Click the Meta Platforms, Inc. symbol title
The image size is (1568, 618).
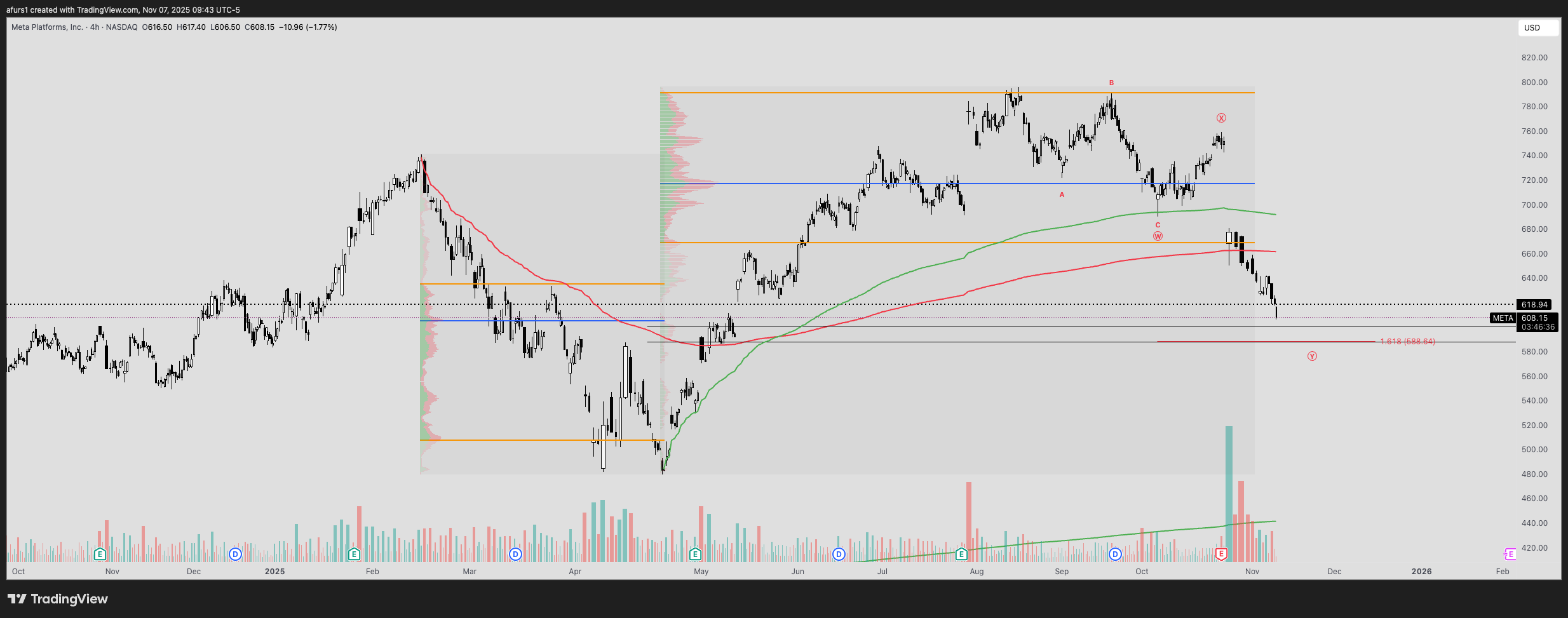click(47, 27)
